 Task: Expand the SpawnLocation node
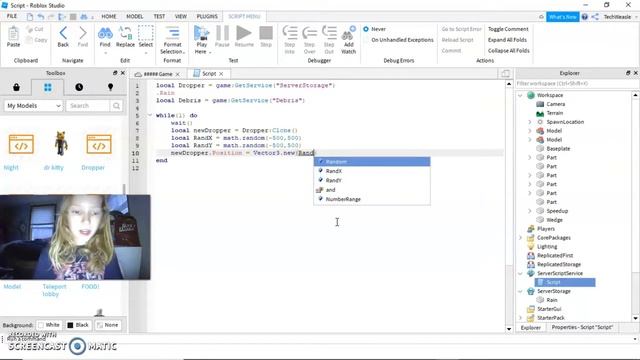coord(530,122)
